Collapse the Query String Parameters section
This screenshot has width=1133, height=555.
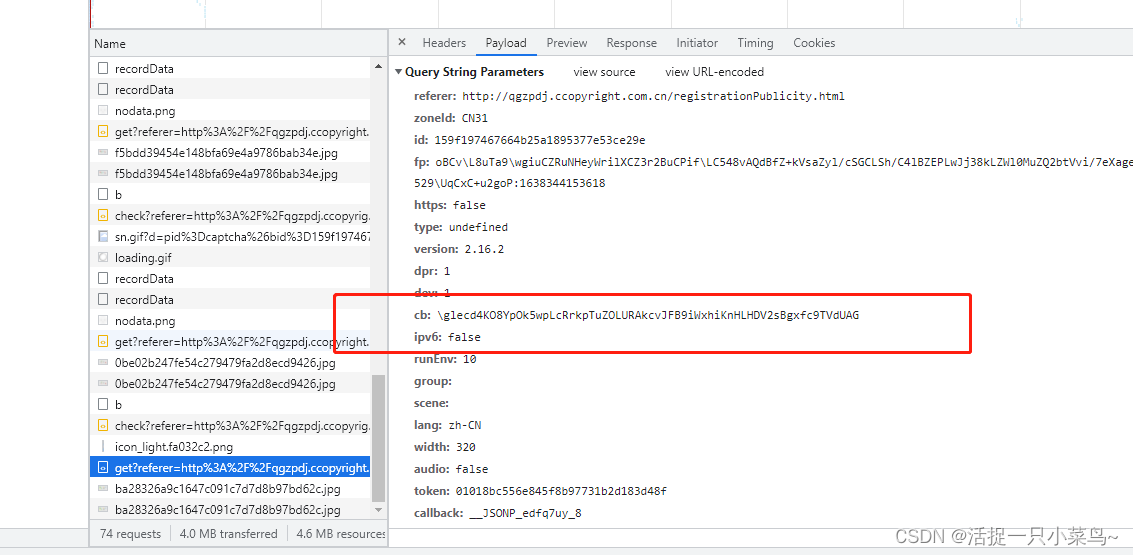coord(398,72)
